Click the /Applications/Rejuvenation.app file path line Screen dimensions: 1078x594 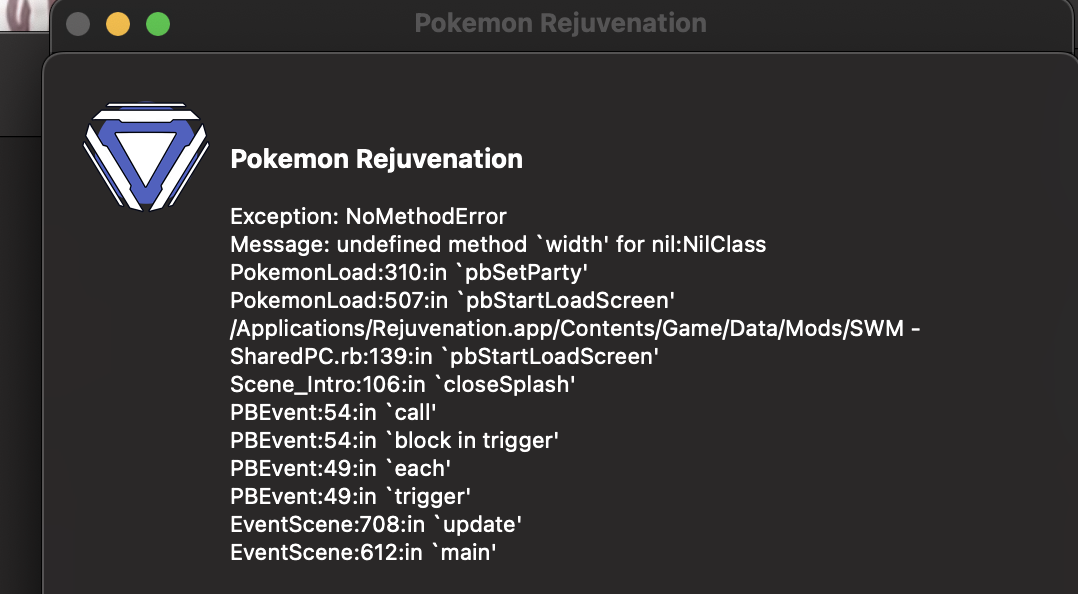click(x=575, y=329)
